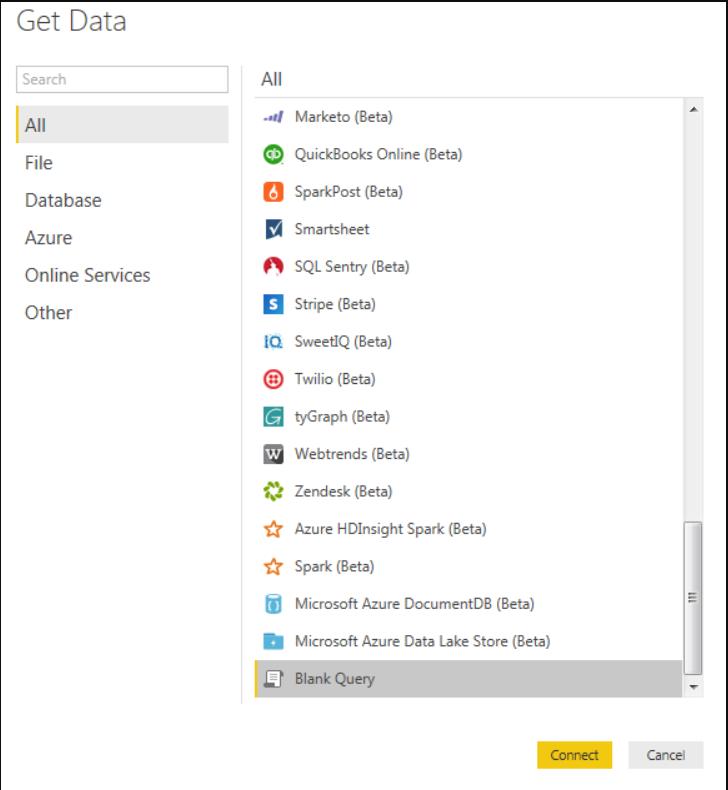
Task: Show the Online Services category
Action: pos(87,275)
